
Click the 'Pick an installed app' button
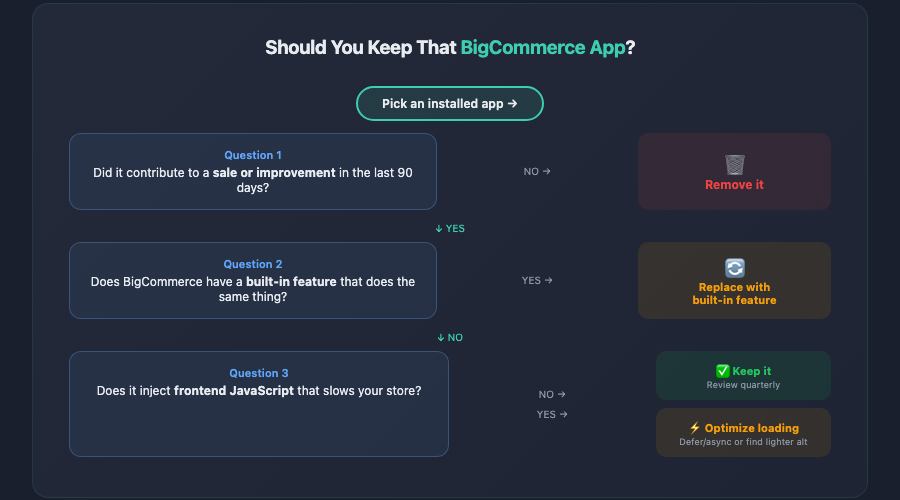[x=449, y=103]
